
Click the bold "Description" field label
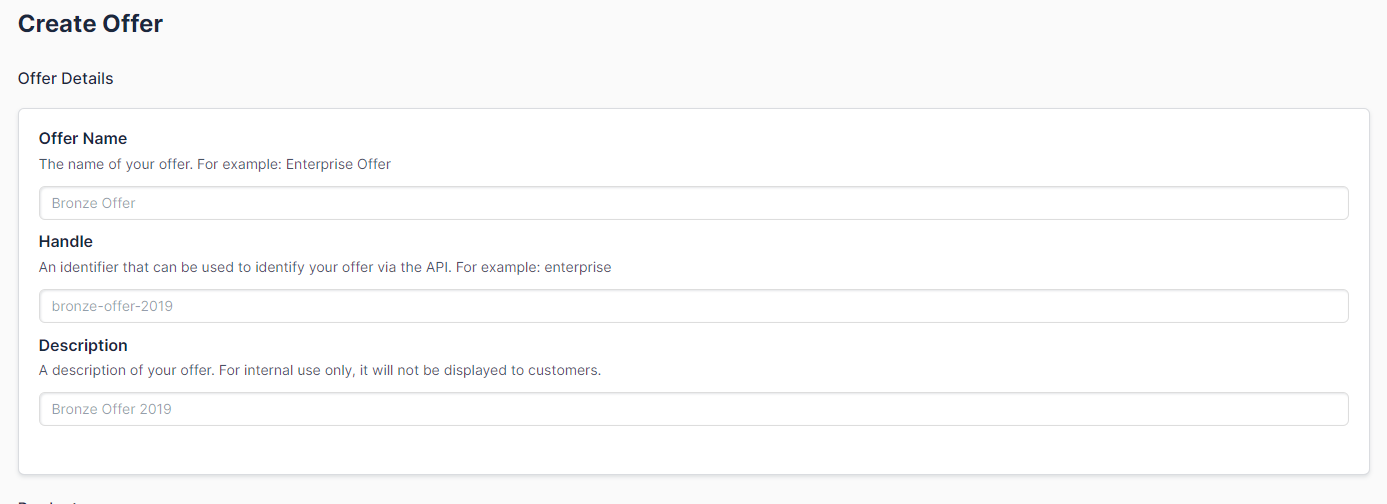[x=83, y=345]
